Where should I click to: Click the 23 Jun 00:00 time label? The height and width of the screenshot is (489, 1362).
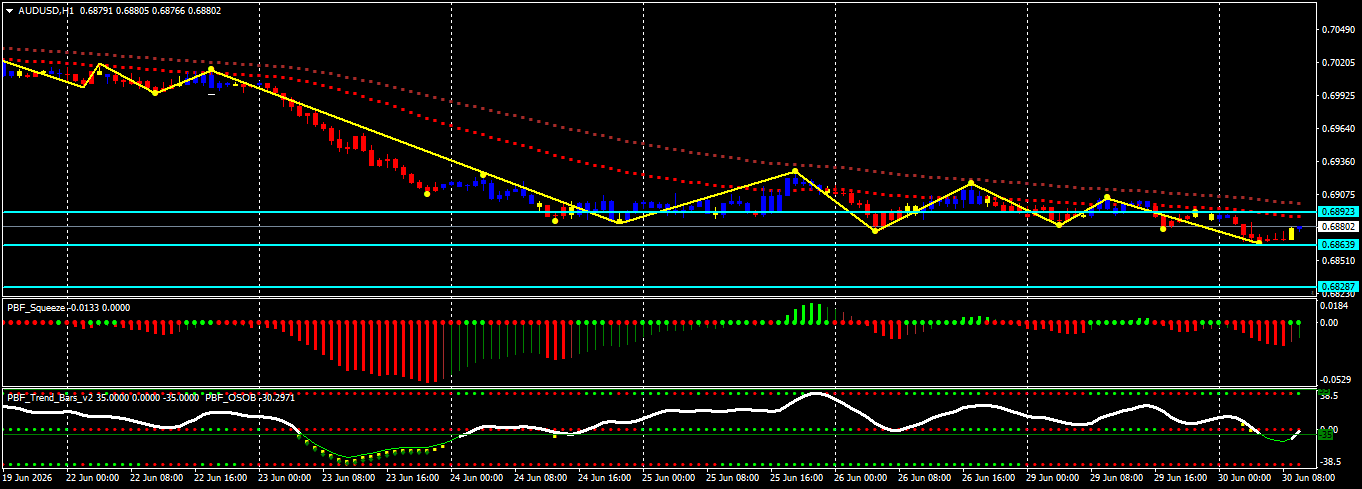285,479
